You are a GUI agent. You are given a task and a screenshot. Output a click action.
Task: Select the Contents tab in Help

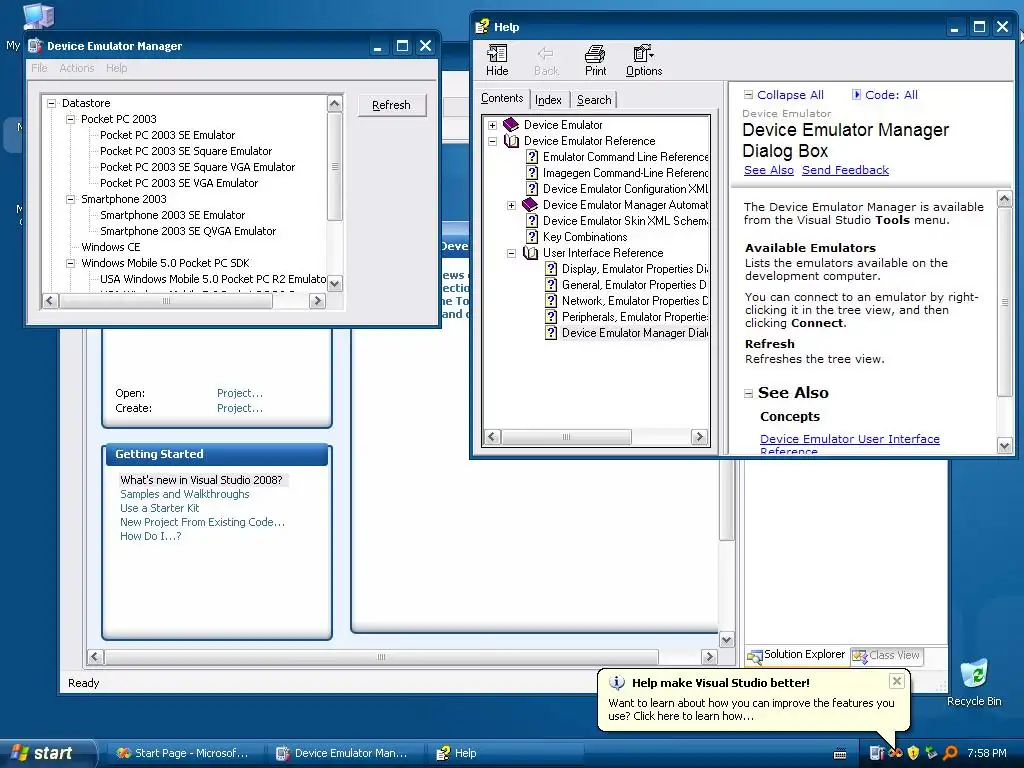502,98
